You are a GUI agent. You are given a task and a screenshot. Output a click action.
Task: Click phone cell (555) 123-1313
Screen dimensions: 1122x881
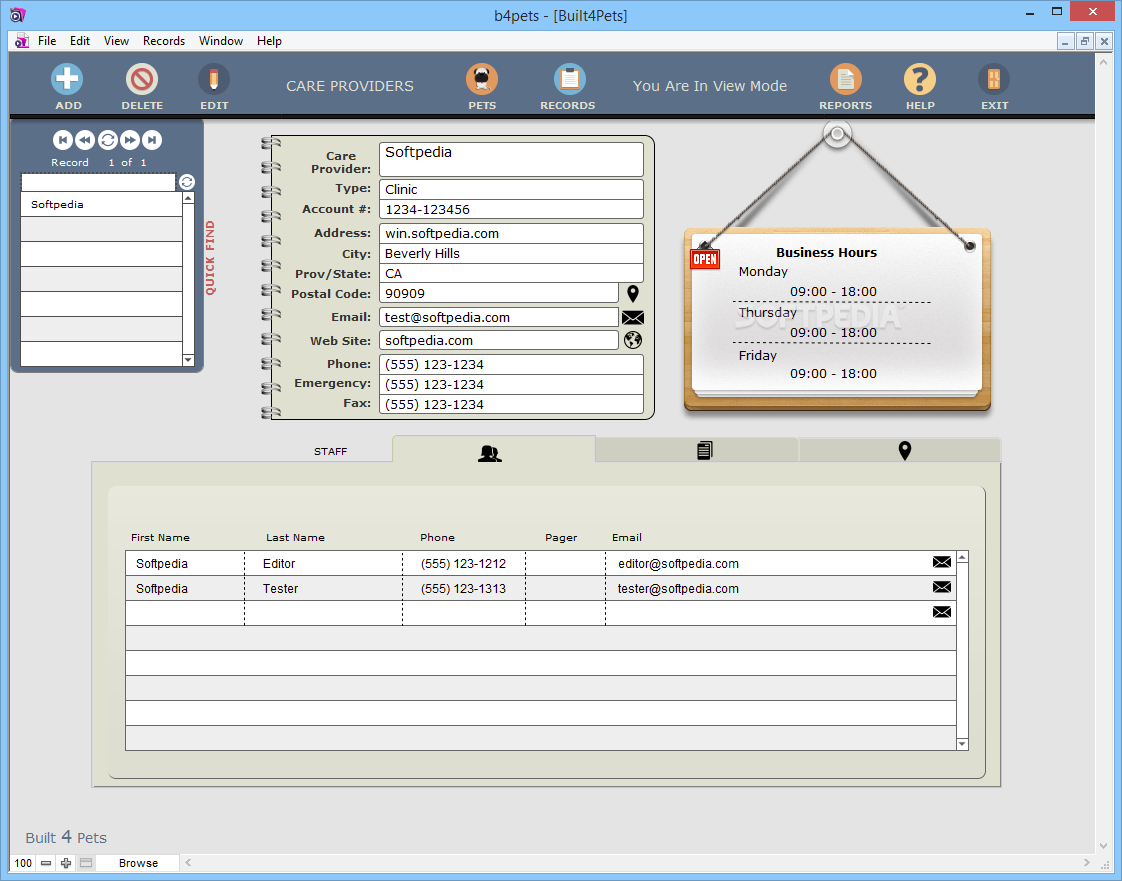click(464, 588)
